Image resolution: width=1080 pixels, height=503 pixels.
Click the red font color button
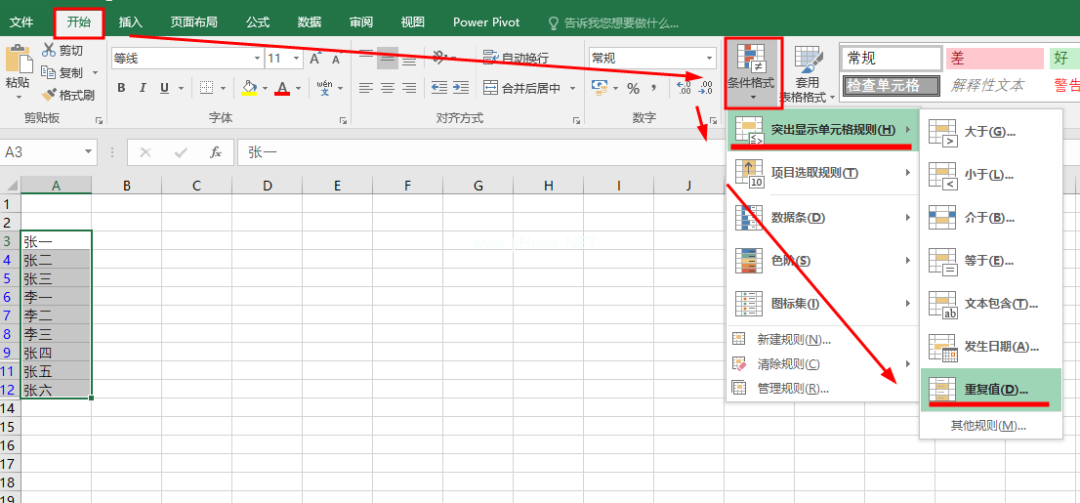point(282,88)
